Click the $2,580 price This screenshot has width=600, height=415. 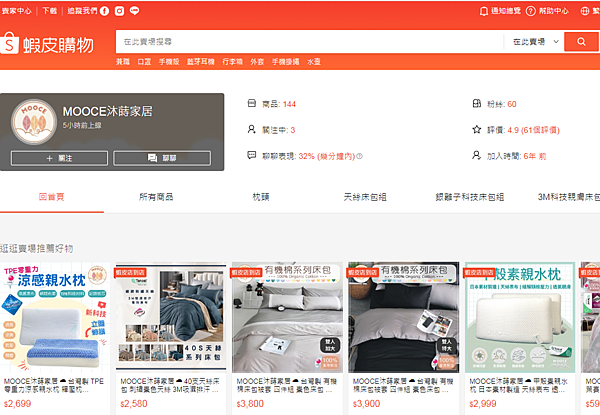coord(134,404)
